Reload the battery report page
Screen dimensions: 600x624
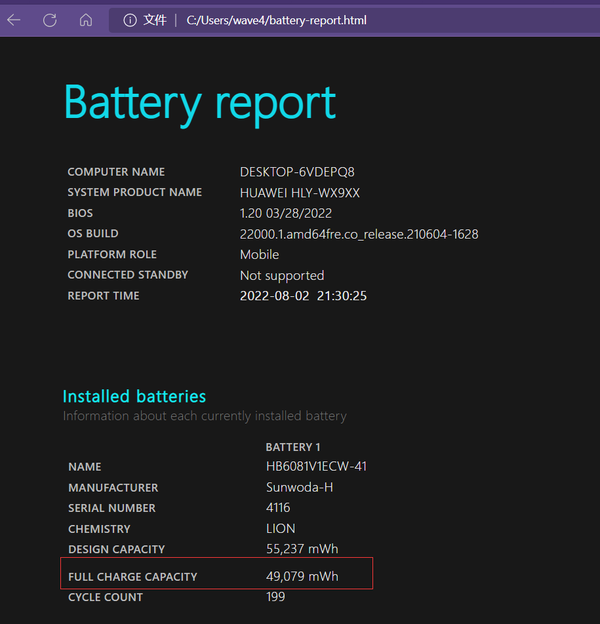point(50,20)
